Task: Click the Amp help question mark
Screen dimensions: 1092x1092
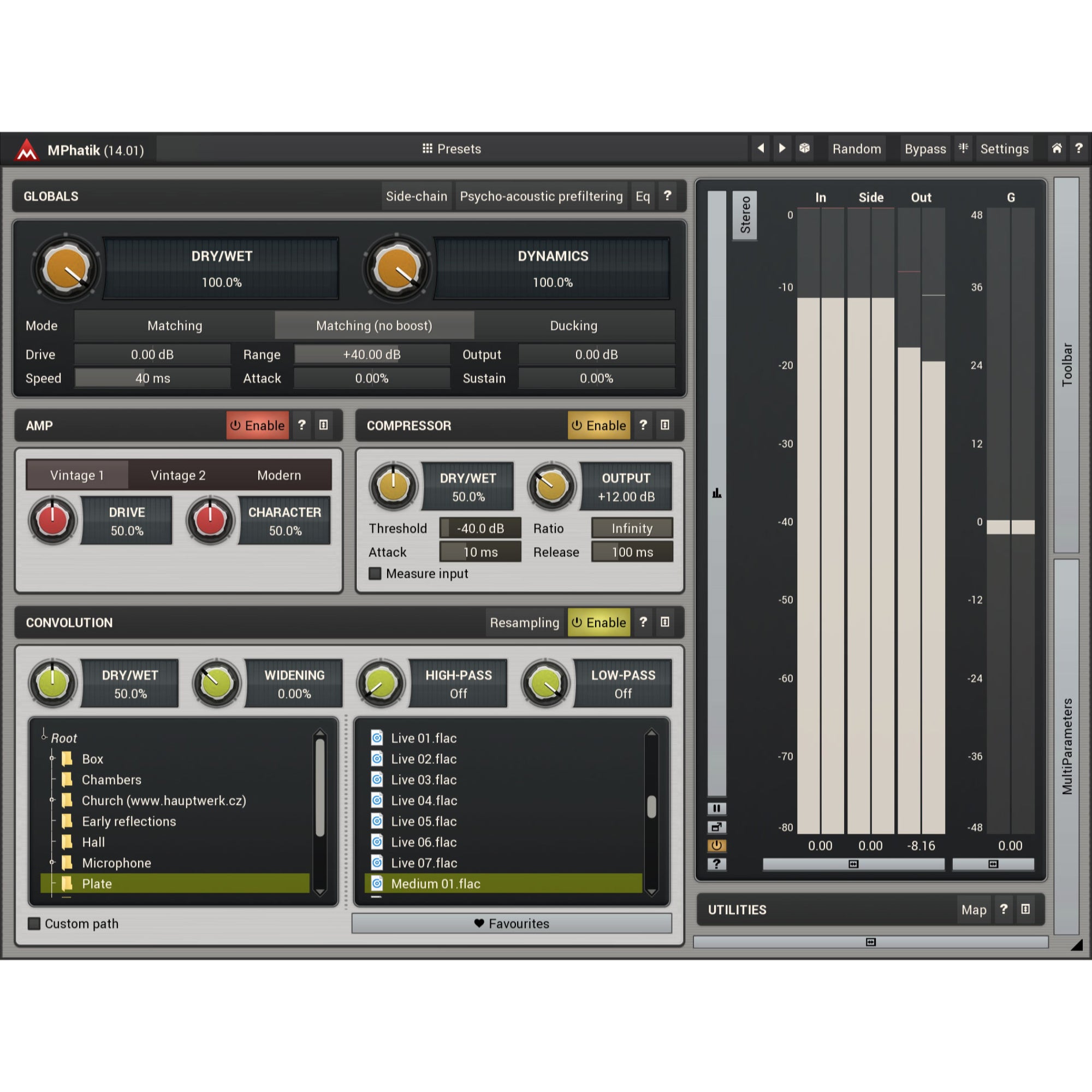Action: click(x=302, y=425)
